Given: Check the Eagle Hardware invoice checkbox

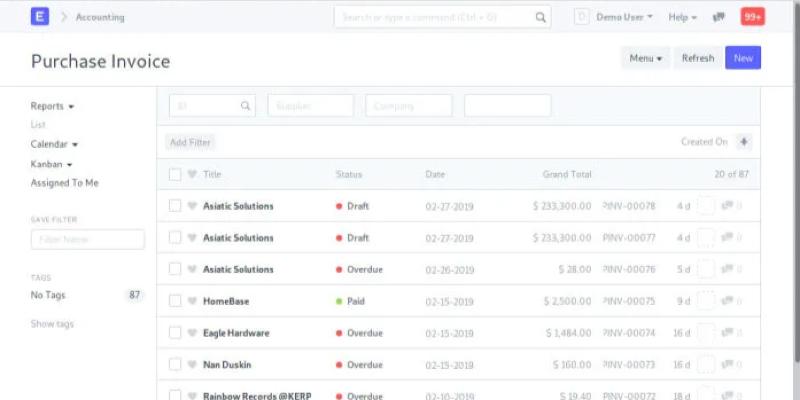Looking at the screenshot, I should (x=175, y=333).
